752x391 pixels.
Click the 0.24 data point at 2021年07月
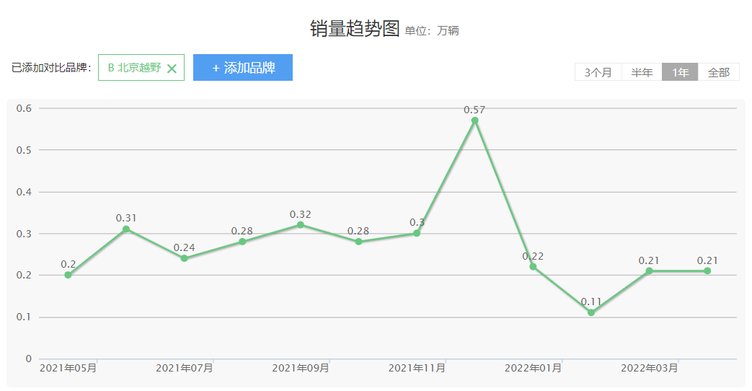tap(184, 258)
